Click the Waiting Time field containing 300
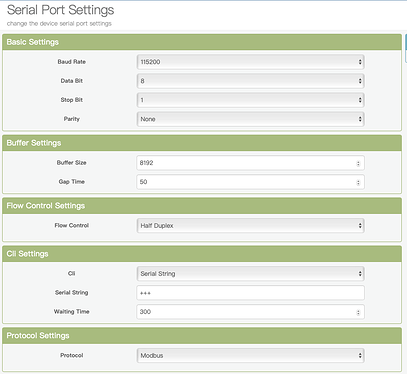The width and height of the screenshot is (407, 374). click(x=250, y=312)
